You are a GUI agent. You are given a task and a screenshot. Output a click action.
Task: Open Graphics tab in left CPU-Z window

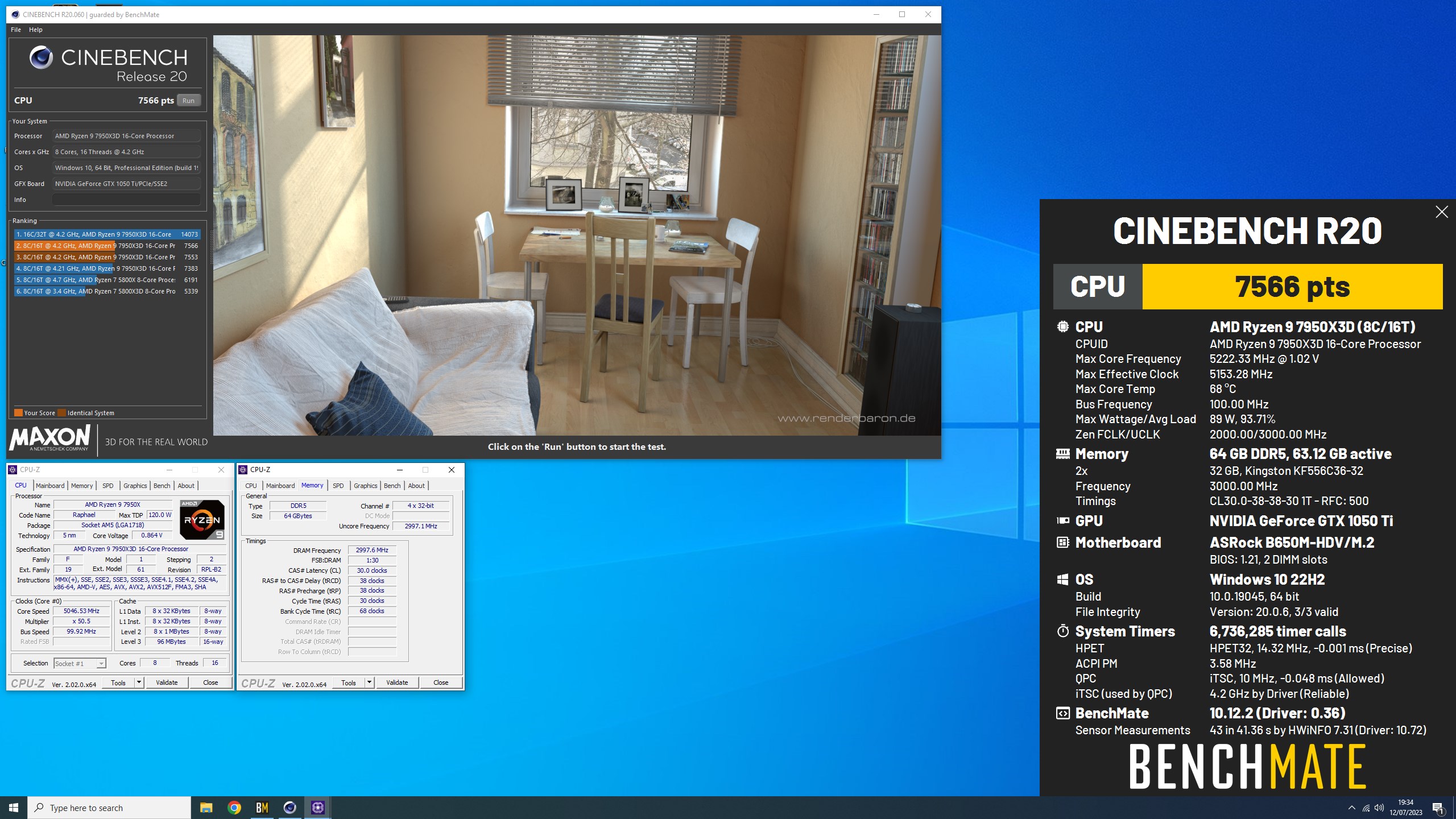[135, 486]
